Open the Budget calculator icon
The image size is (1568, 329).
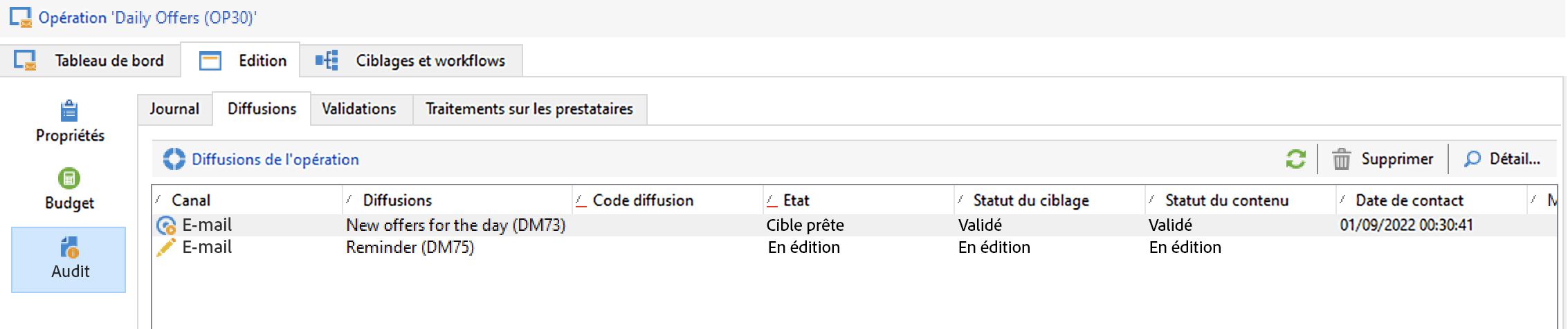point(69,178)
